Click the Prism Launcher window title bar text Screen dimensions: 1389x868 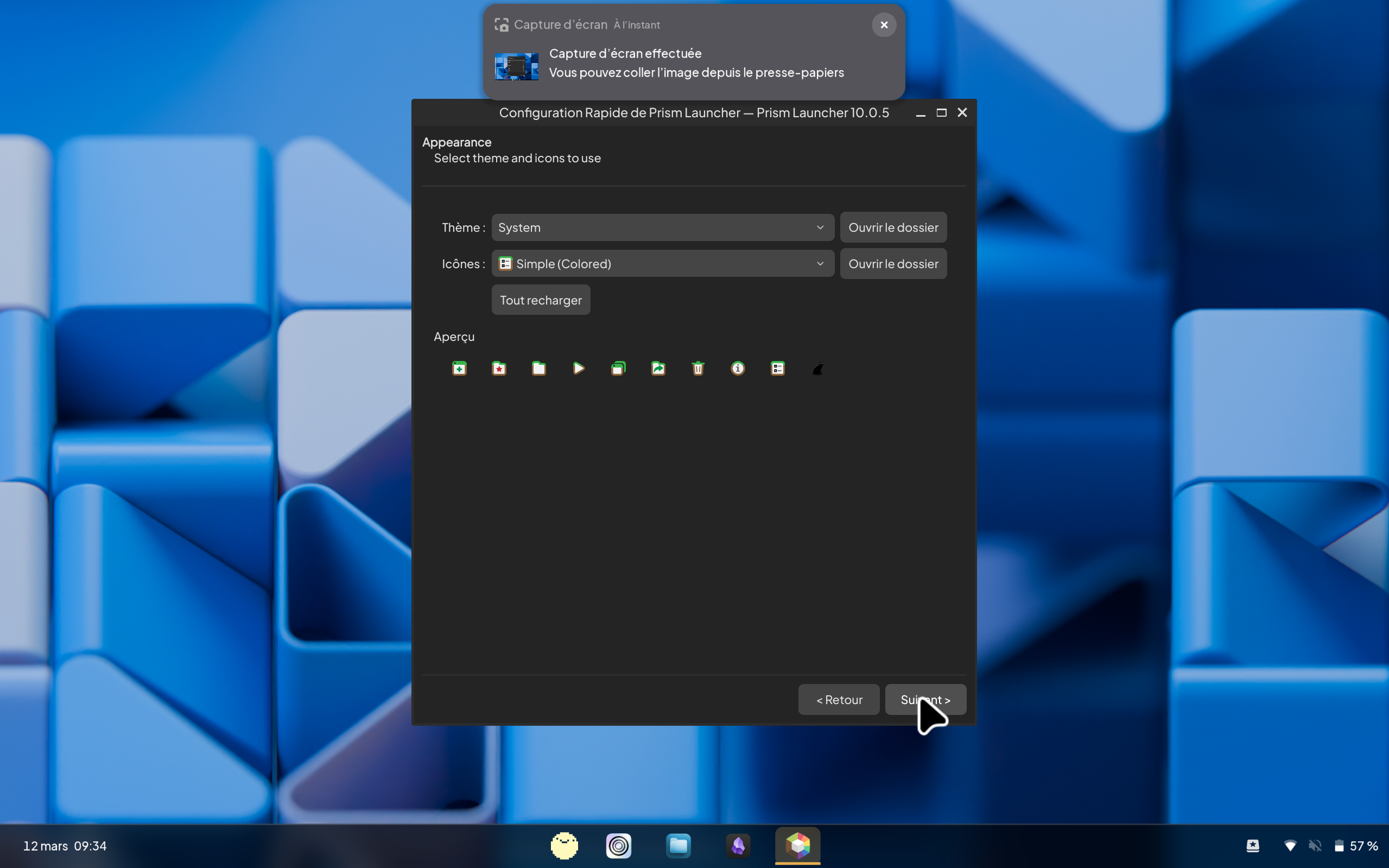694,112
